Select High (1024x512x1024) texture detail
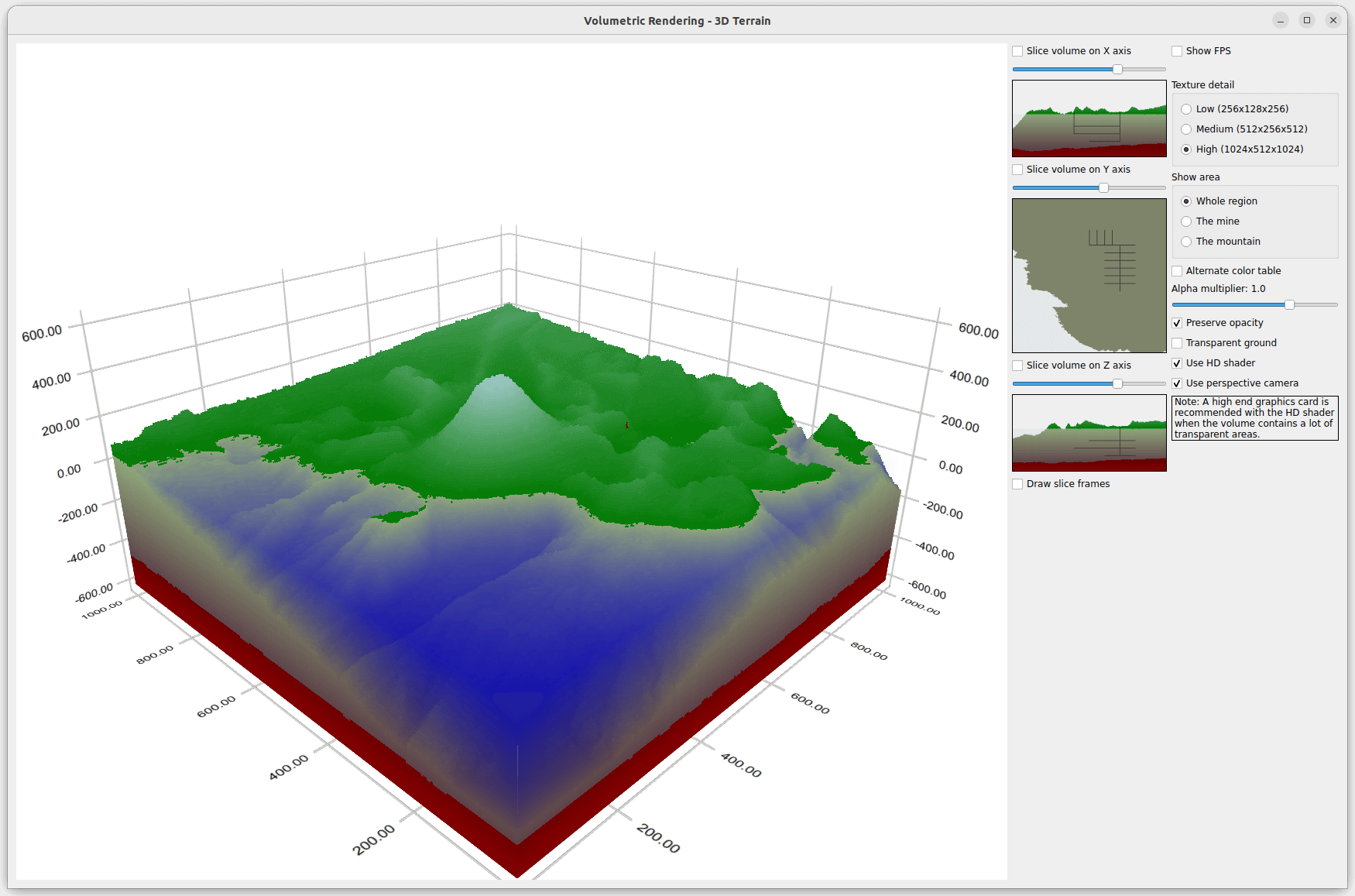 (x=1186, y=149)
